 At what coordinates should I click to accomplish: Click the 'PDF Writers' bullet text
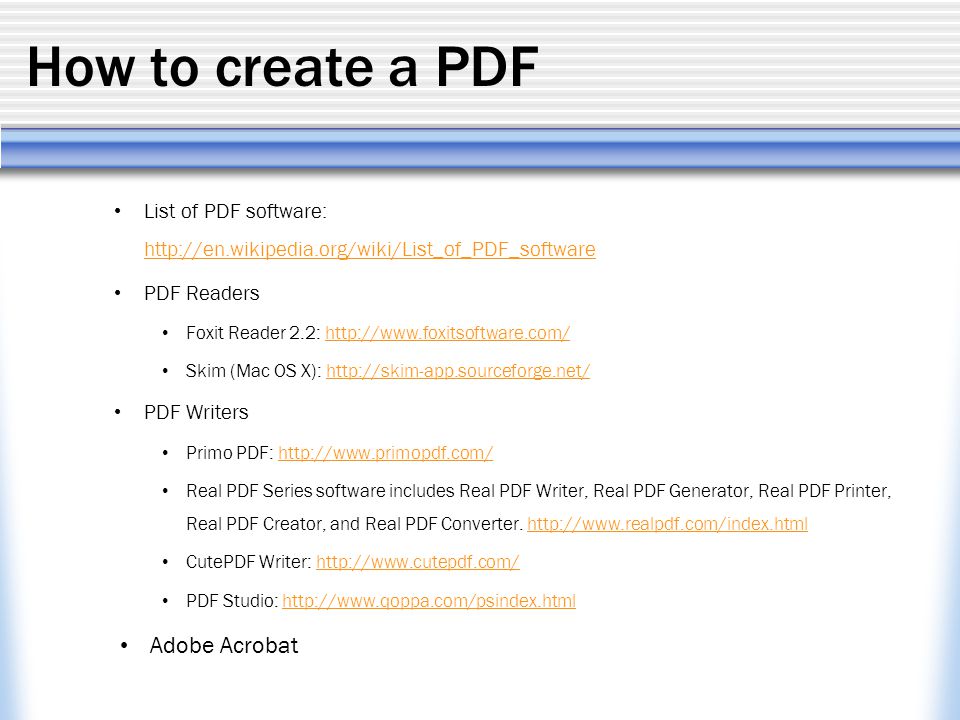click(x=197, y=412)
